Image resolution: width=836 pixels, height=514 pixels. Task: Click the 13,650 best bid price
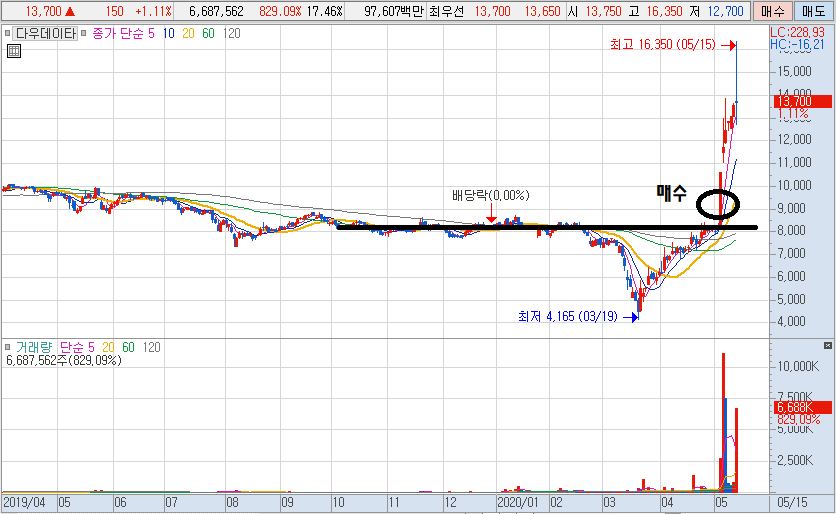point(542,11)
